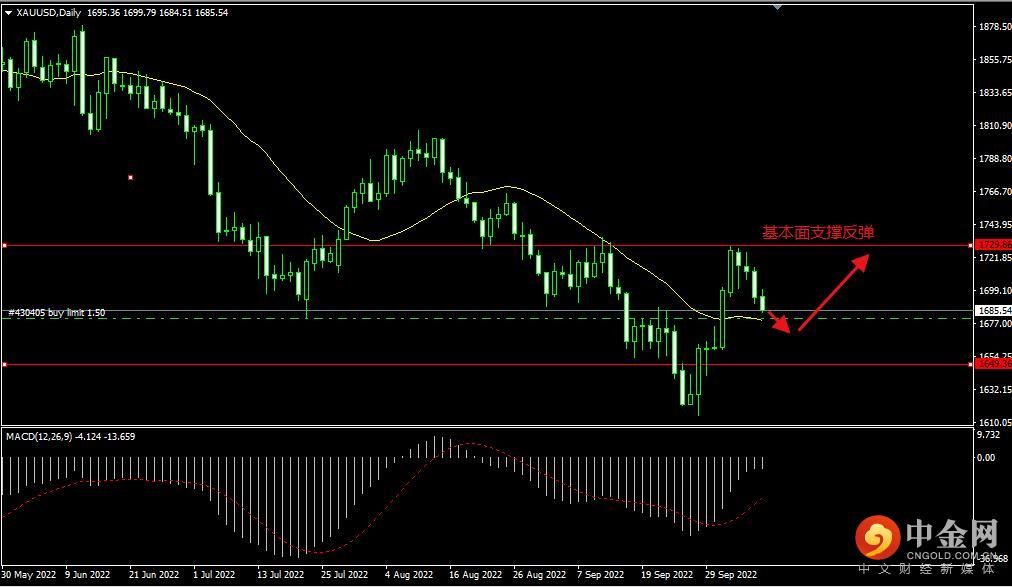Click the 1878.50 price scale label
The height and width of the screenshot is (587, 1012).
coord(995,26)
